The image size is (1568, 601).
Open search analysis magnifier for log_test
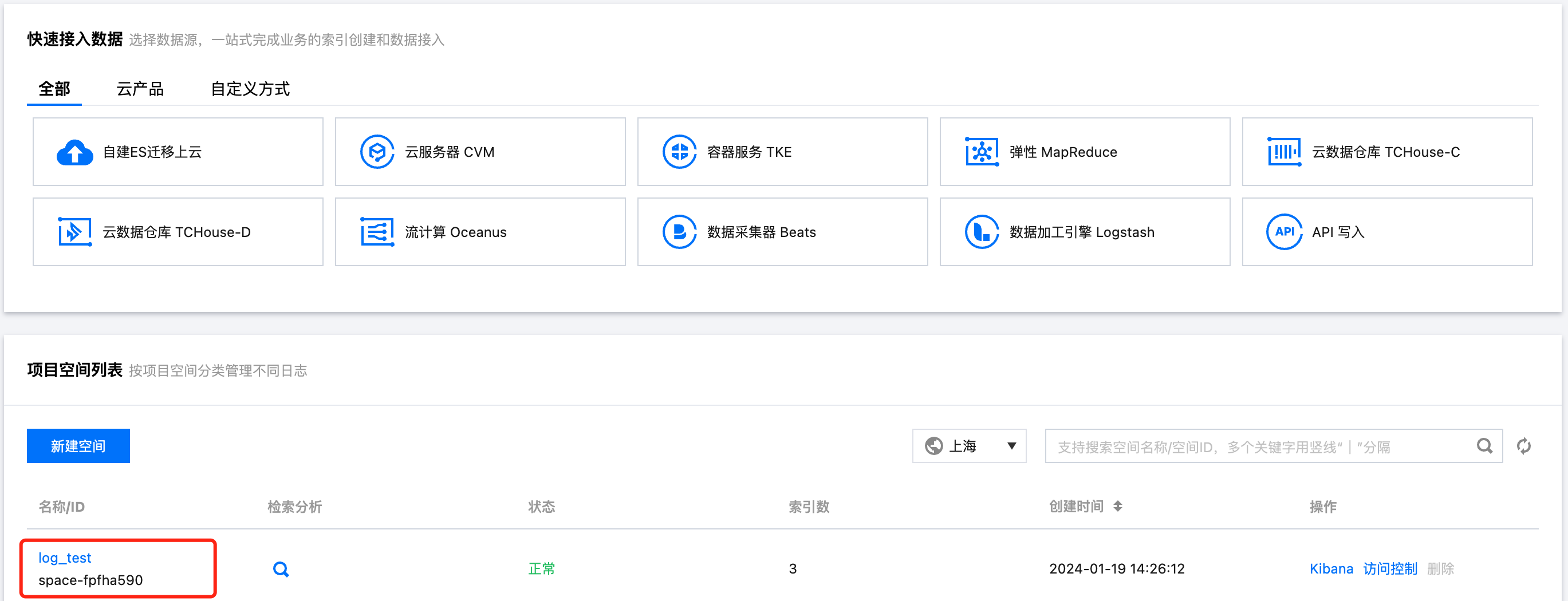pyautogui.click(x=281, y=570)
